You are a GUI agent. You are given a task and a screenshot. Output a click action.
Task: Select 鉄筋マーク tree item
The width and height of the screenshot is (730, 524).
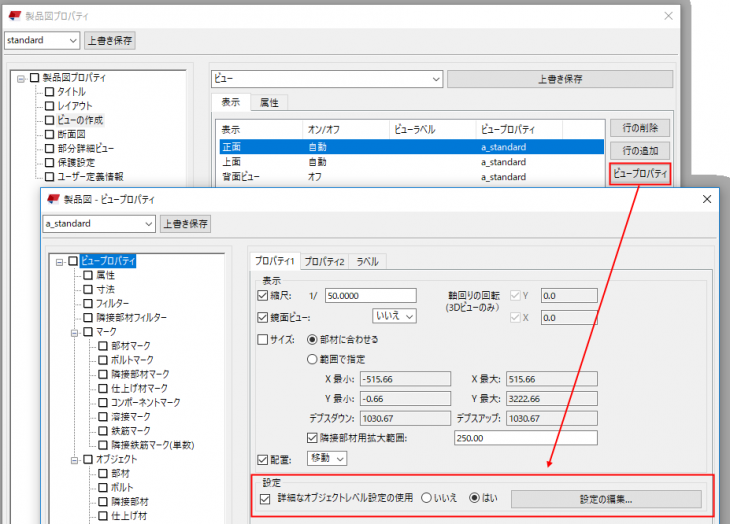131,431
